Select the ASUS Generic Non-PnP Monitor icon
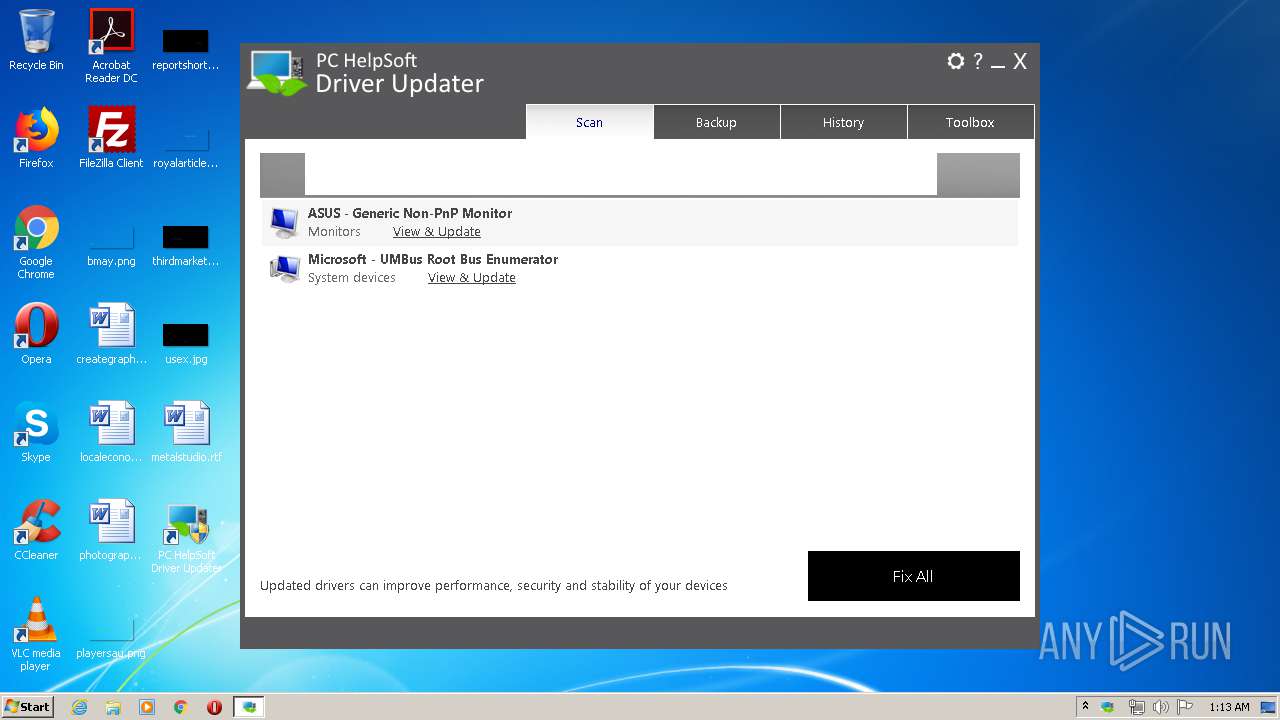This screenshot has height=720, width=1280. [x=284, y=222]
